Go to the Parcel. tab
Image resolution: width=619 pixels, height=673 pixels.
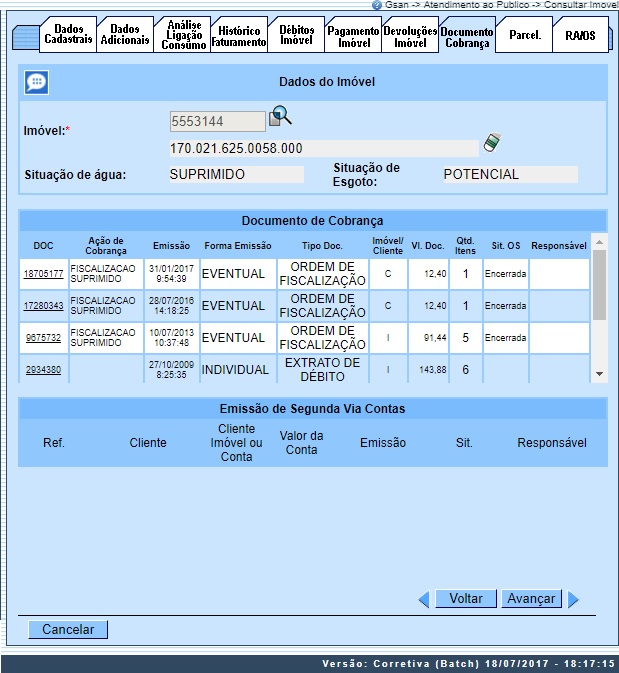pos(524,35)
